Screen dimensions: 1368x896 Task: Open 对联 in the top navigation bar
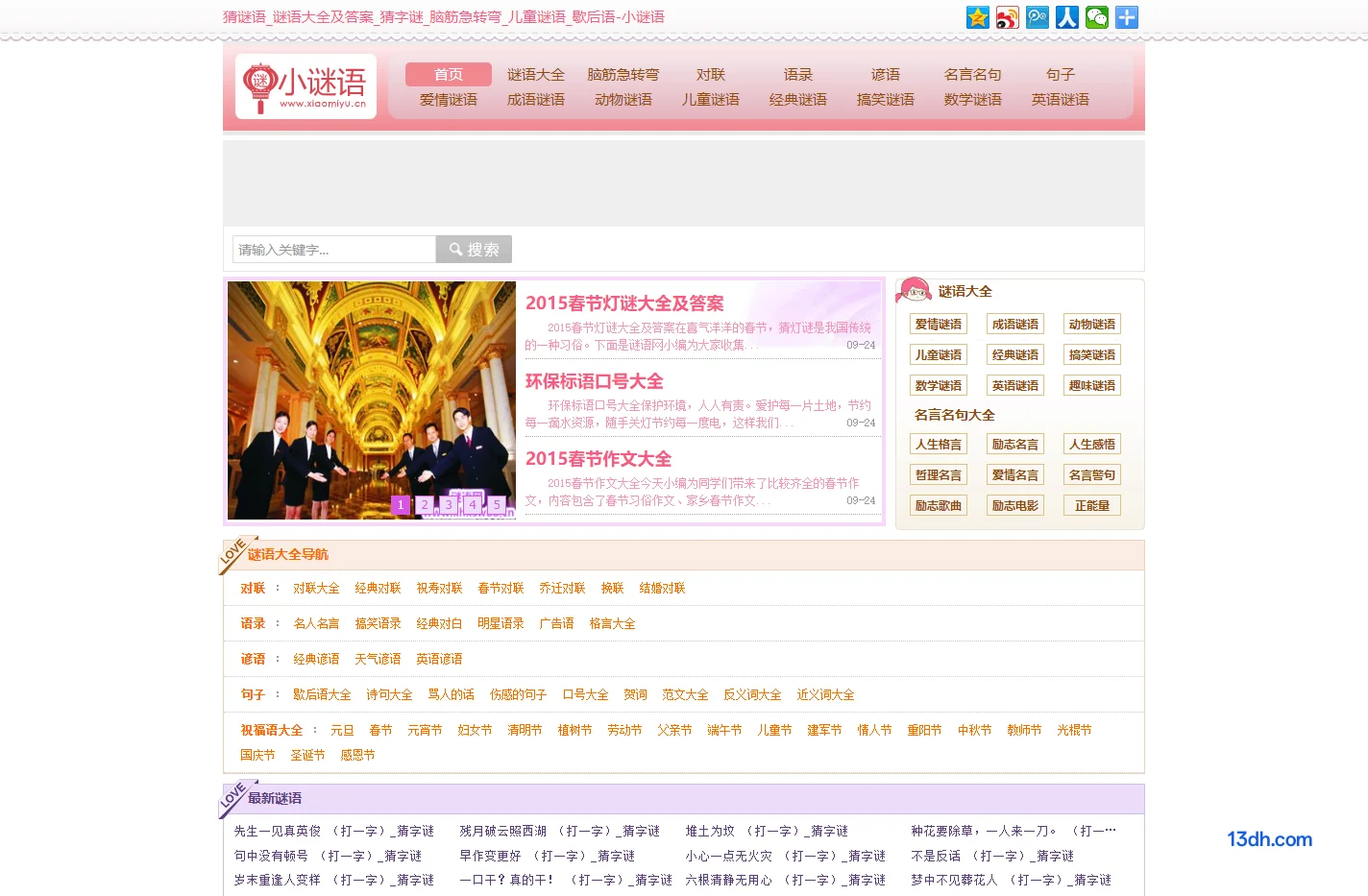pyautogui.click(x=711, y=74)
